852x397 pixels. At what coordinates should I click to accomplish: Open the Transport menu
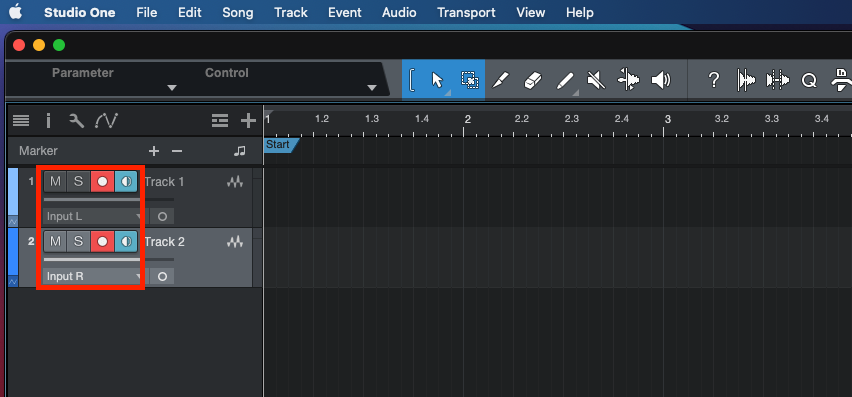pyautogui.click(x=466, y=12)
